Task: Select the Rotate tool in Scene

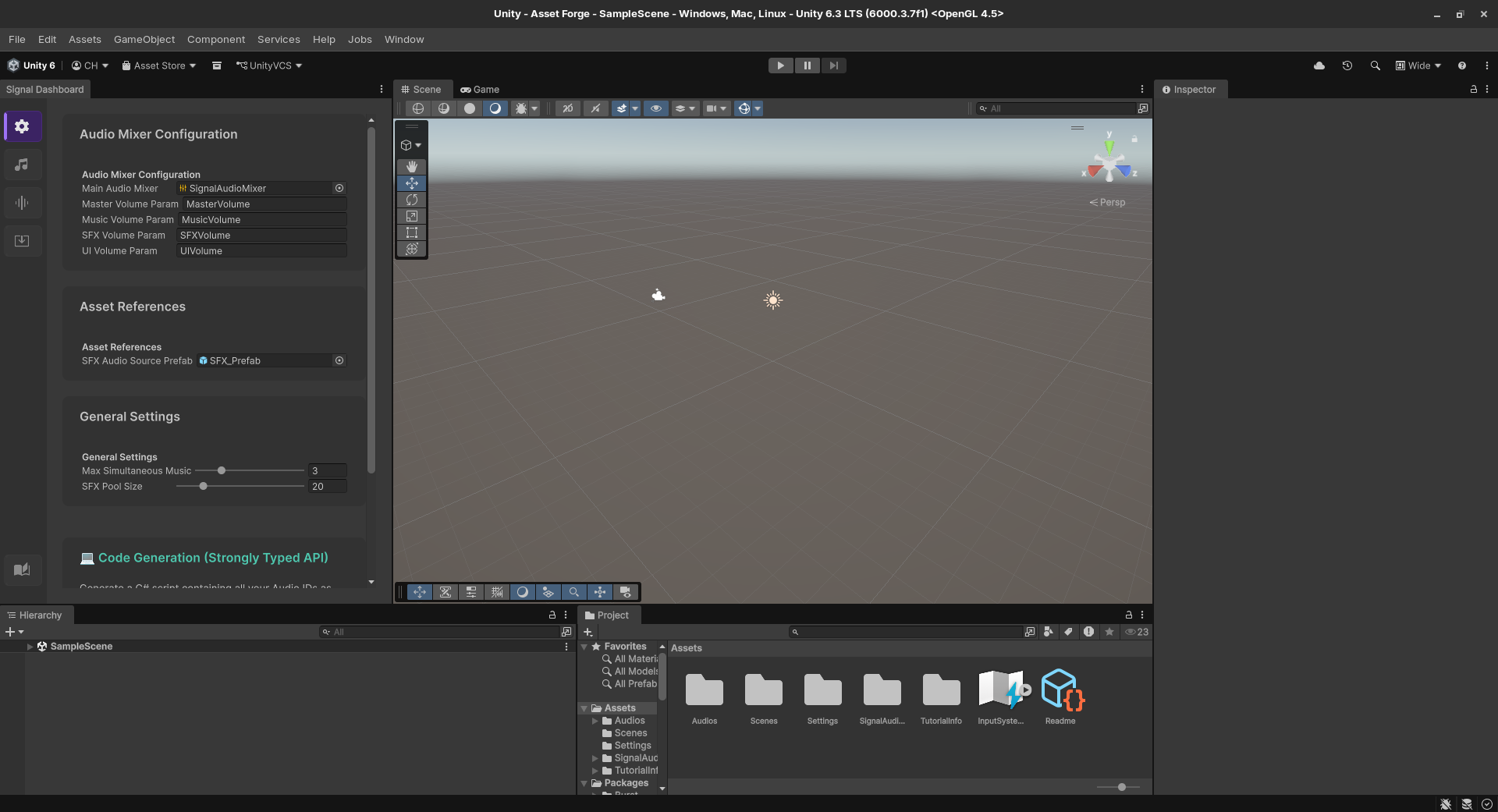Action: (x=412, y=200)
